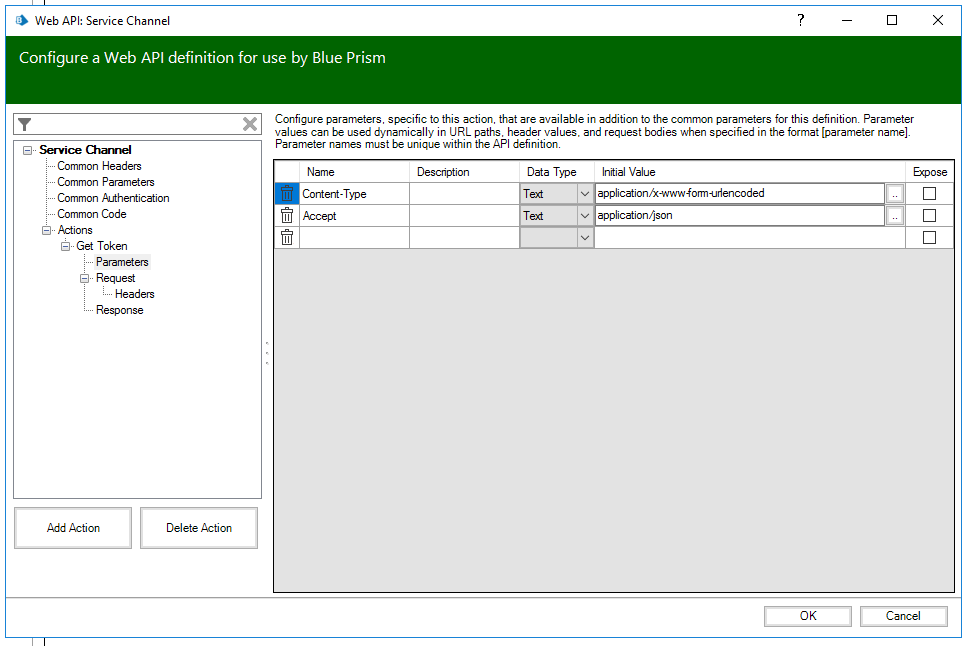Open the ellipsis editor for Content-Type value

[895, 194]
